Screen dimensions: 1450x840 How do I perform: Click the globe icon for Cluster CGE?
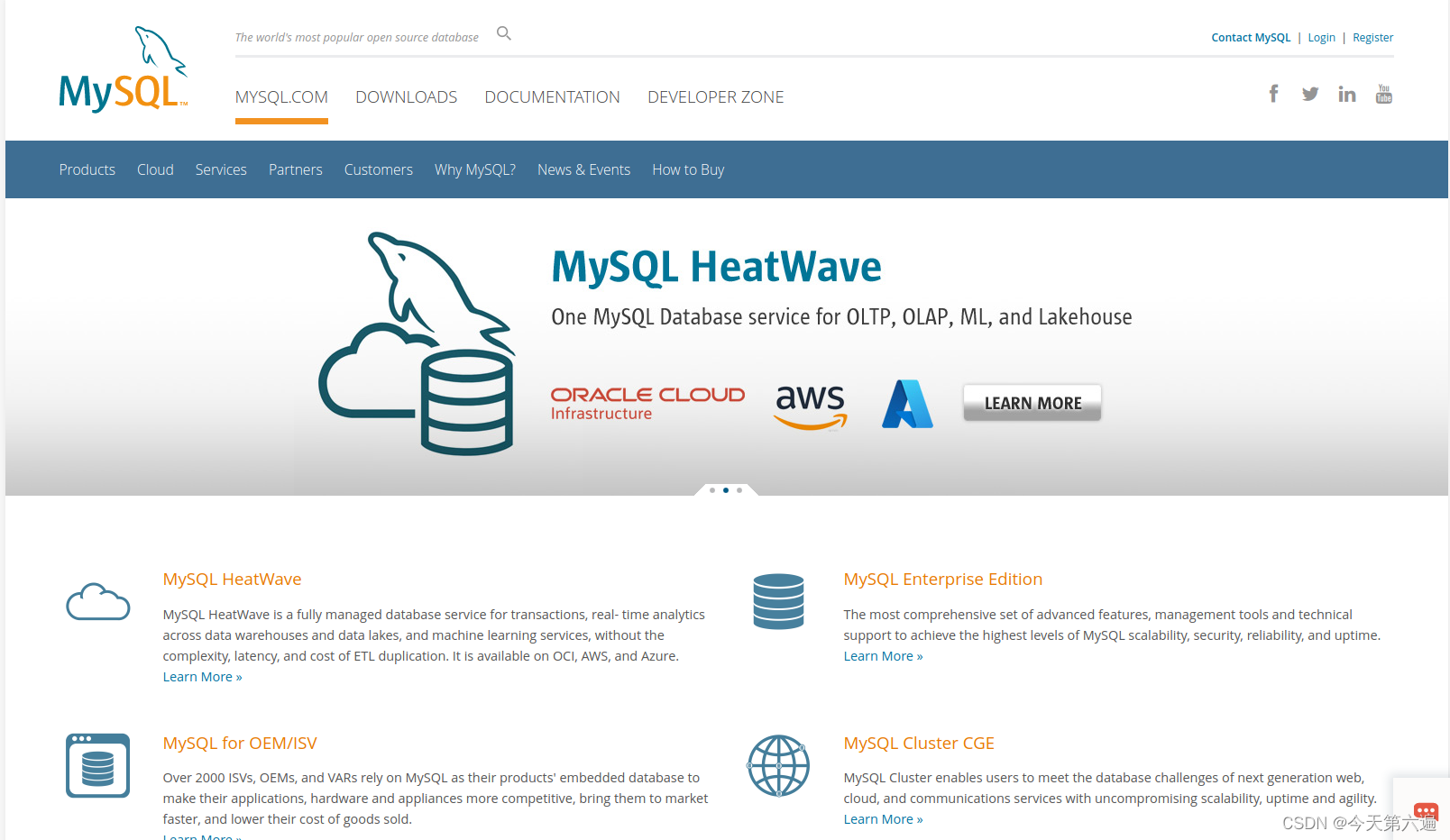pyautogui.click(x=777, y=765)
